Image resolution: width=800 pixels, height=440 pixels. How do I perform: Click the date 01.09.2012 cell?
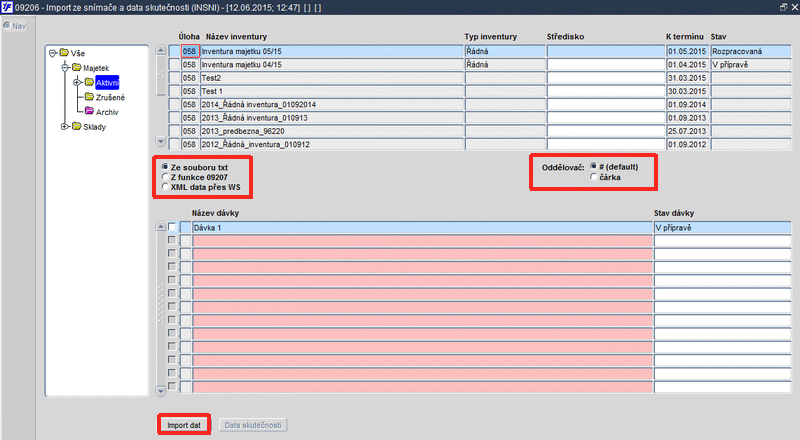click(x=687, y=144)
